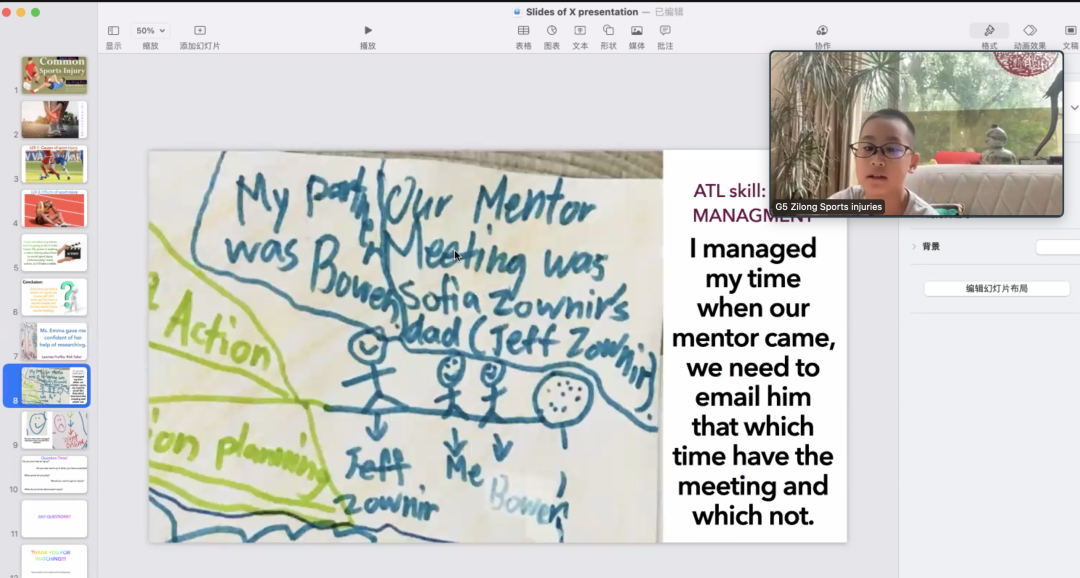Select slide 11 Any Questions thumbnail
The height and width of the screenshot is (578, 1080).
tap(54, 518)
